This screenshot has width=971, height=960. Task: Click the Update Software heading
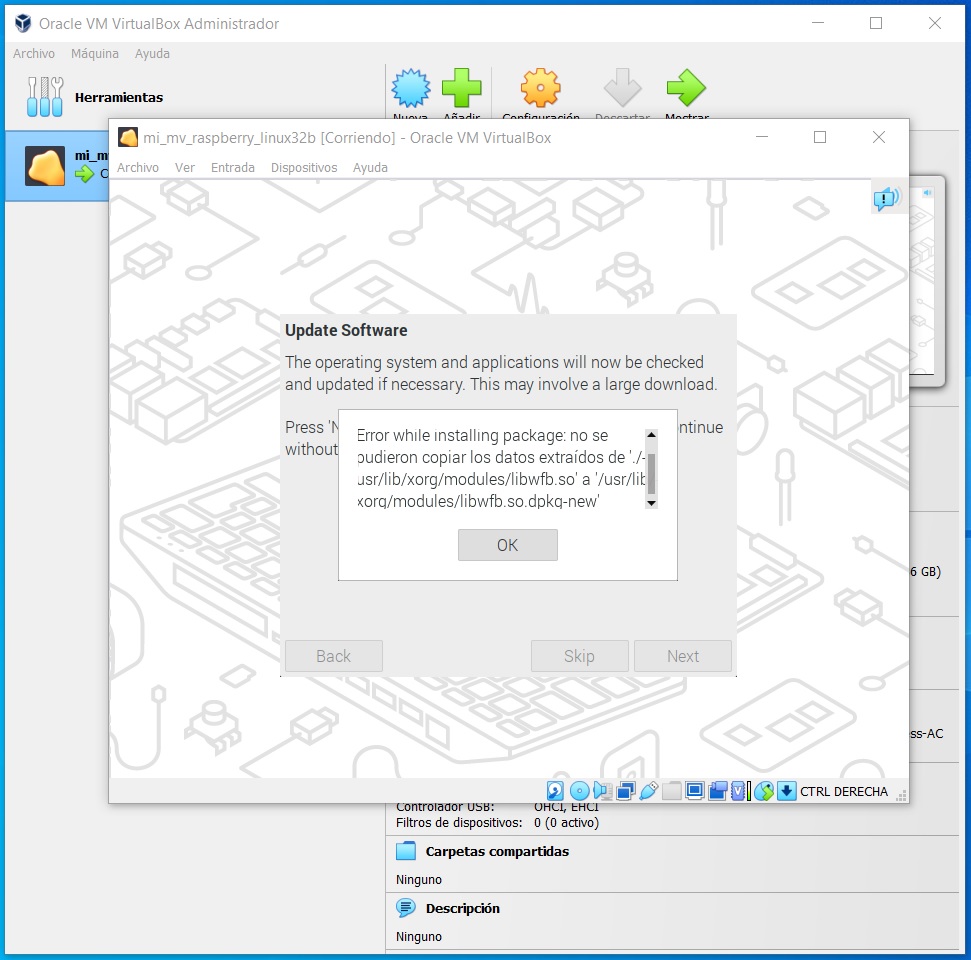(x=346, y=330)
